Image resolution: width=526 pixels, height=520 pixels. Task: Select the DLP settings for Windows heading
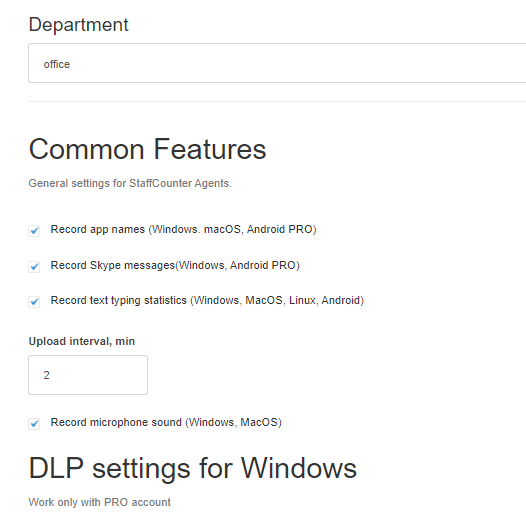[193, 468]
